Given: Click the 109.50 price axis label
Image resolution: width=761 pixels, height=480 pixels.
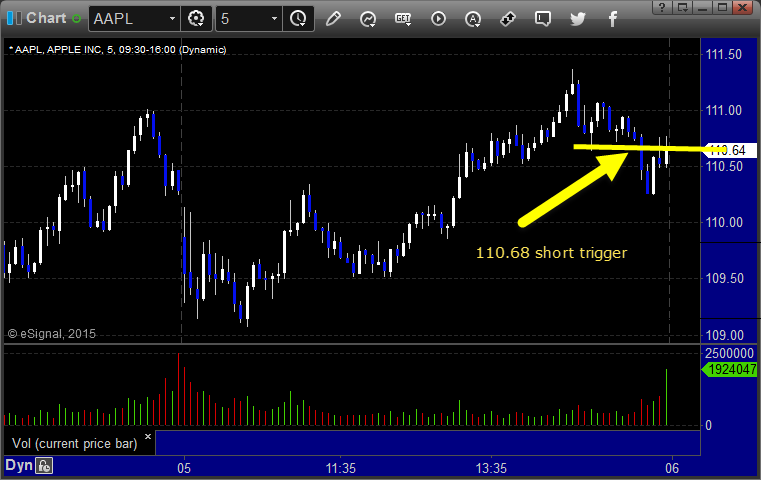Looking at the screenshot, I should 724,278.
